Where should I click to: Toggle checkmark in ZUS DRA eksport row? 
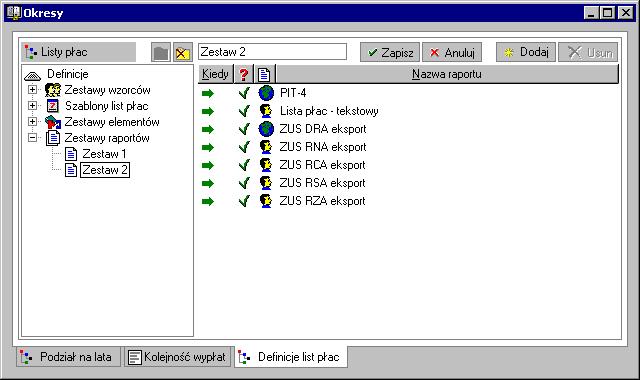tap(244, 129)
